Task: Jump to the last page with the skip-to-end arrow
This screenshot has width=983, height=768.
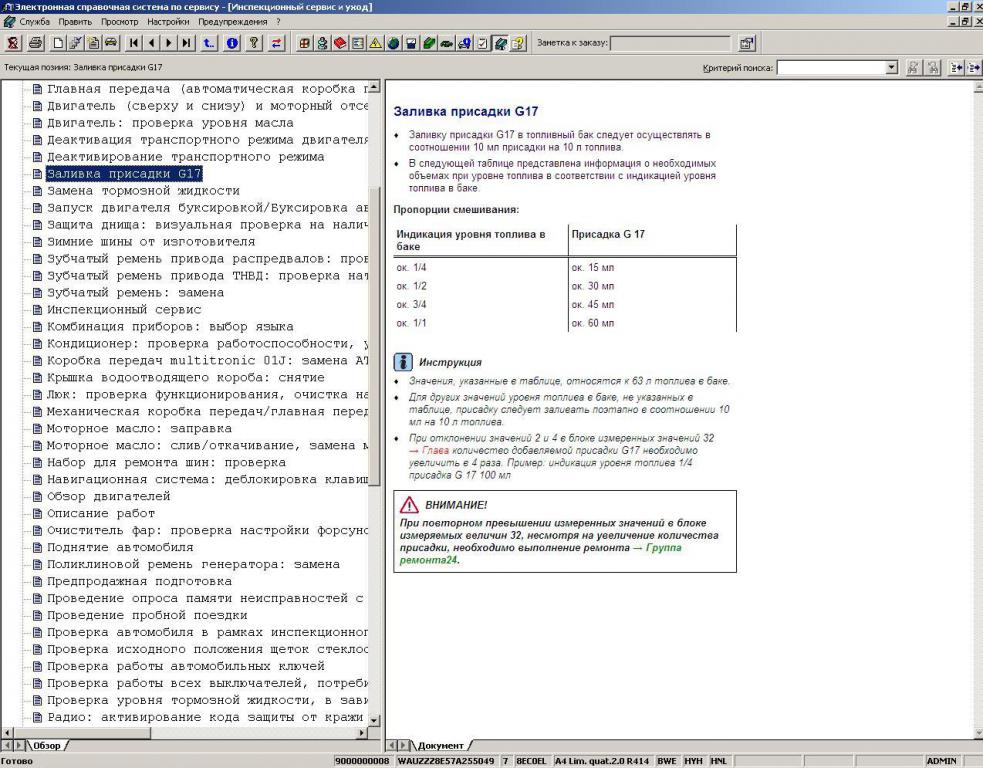Action: (x=187, y=43)
